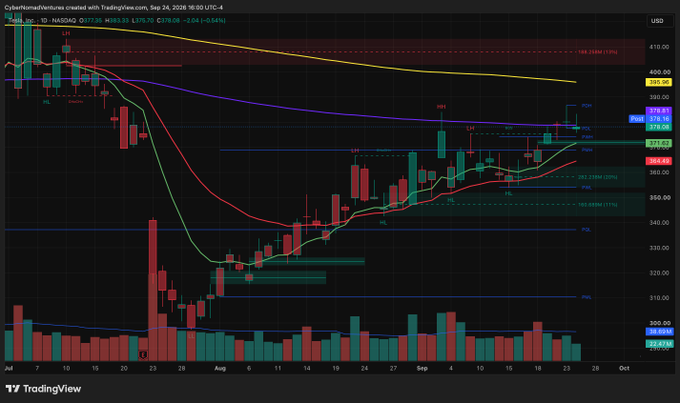Click the 7 date label on the time axis
This screenshot has width=680, height=403.
pyautogui.click(x=37, y=368)
